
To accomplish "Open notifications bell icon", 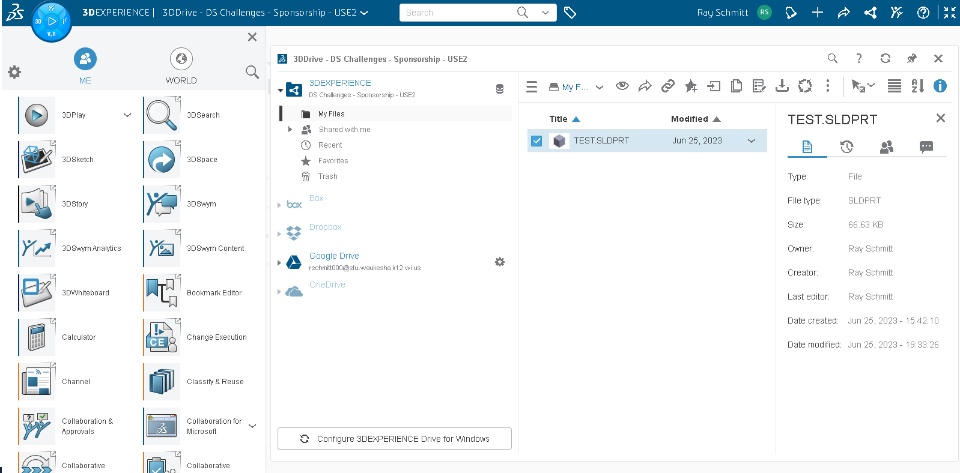I will [791, 12].
